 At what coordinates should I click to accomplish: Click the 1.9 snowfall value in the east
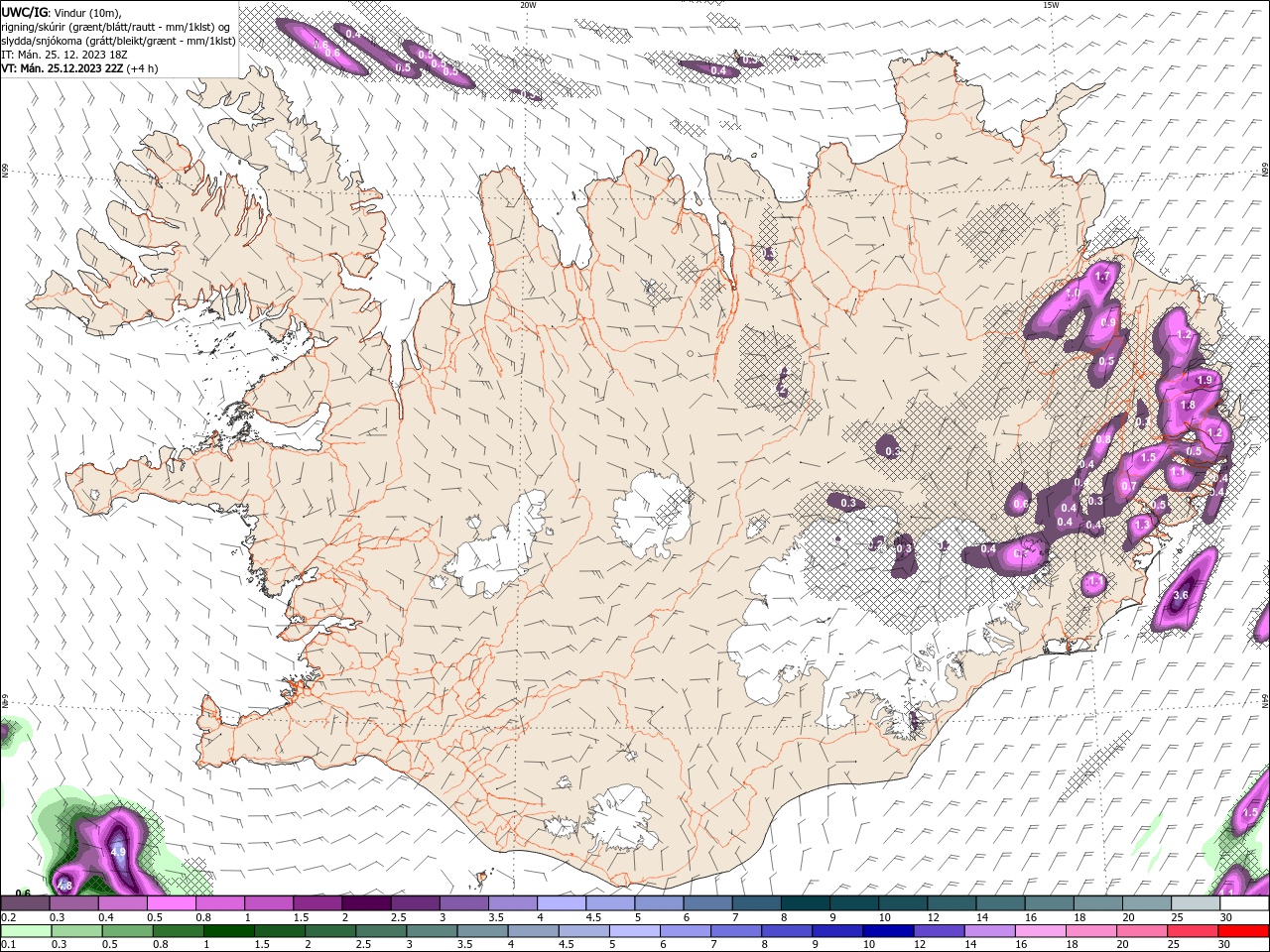1205,380
